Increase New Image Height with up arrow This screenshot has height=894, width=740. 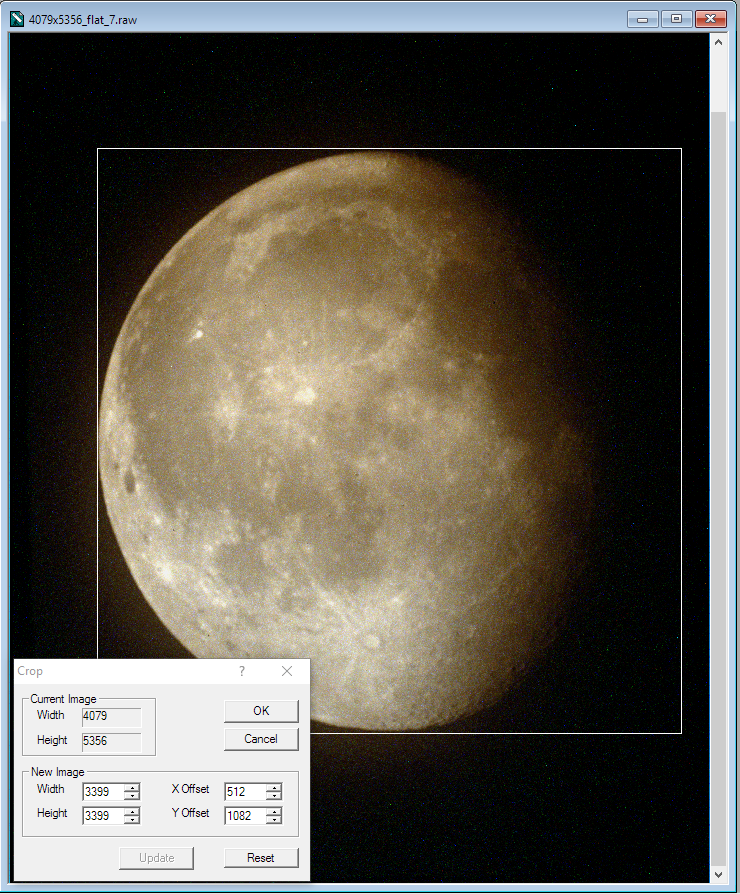click(x=132, y=811)
